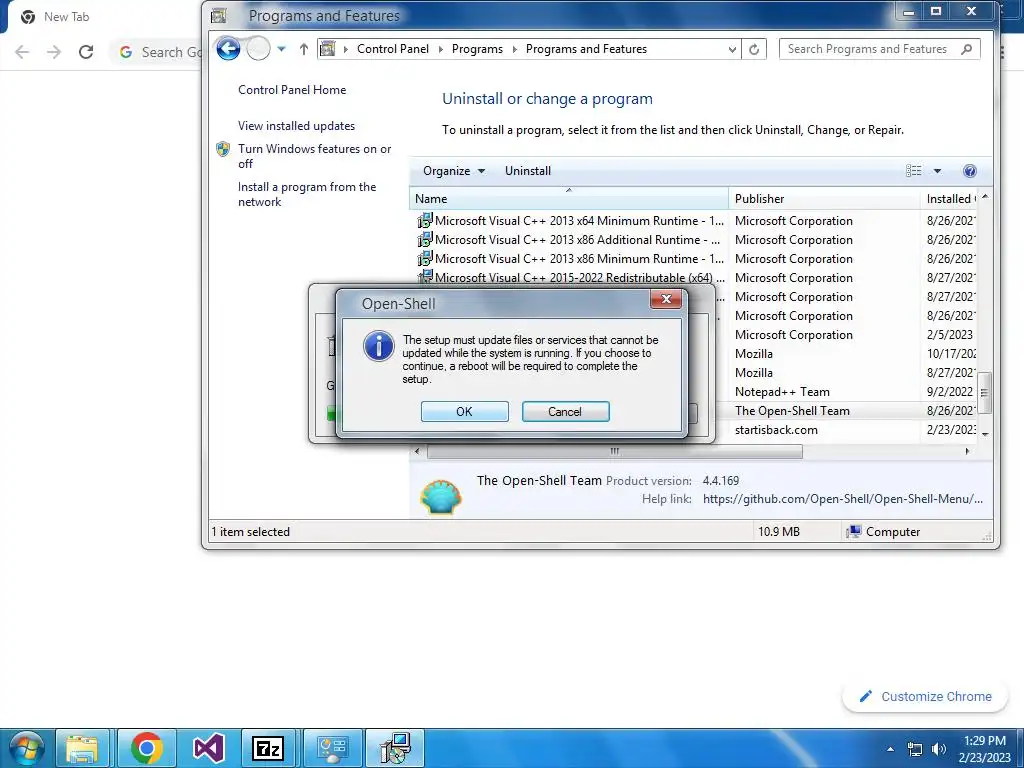This screenshot has height=768, width=1024.
Task: Click the Open-Shell seashell icon in details pane
Action: [x=441, y=497]
